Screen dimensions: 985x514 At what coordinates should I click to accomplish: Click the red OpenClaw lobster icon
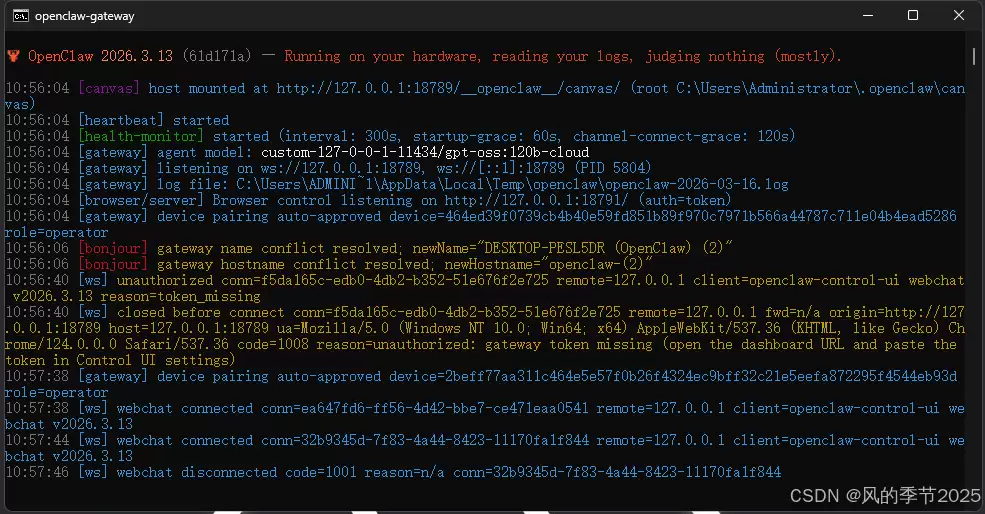pos(14,57)
